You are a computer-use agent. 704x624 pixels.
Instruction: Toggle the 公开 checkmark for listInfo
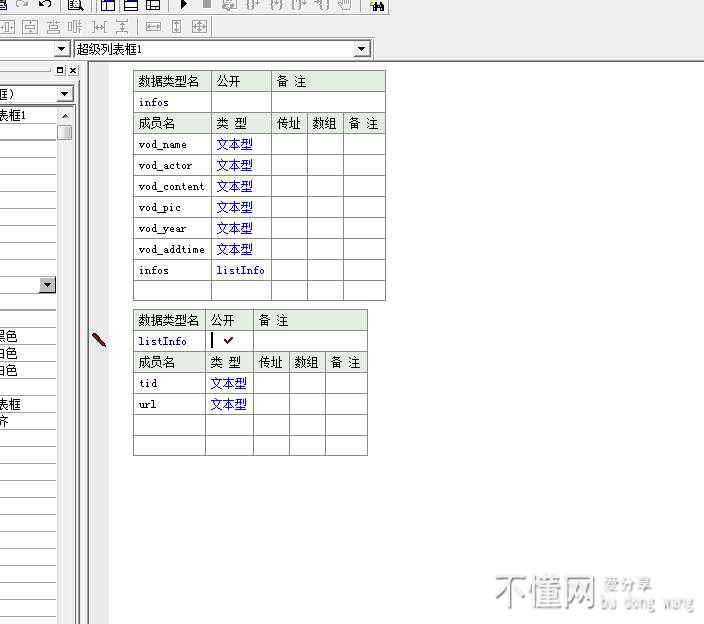(x=228, y=341)
